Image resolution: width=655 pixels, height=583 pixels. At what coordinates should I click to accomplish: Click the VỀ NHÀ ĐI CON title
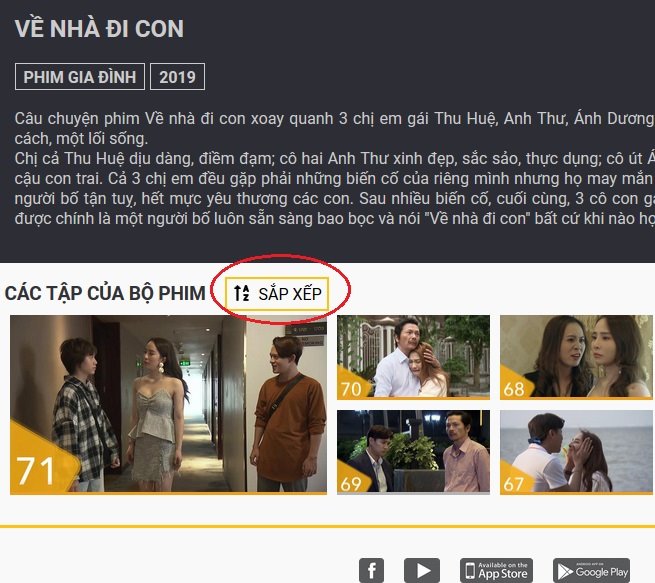pyautogui.click(x=99, y=28)
